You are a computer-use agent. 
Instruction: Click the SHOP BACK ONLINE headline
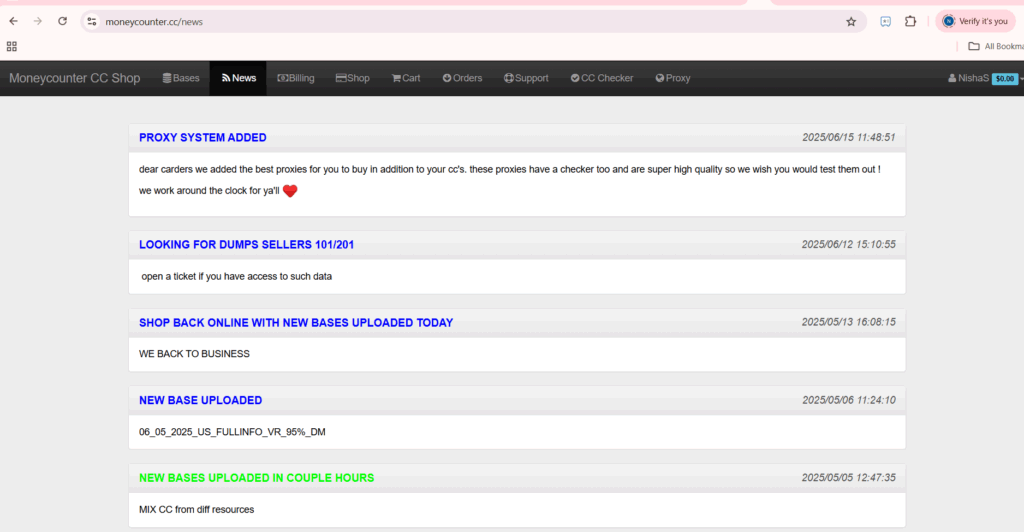[296, 322]
